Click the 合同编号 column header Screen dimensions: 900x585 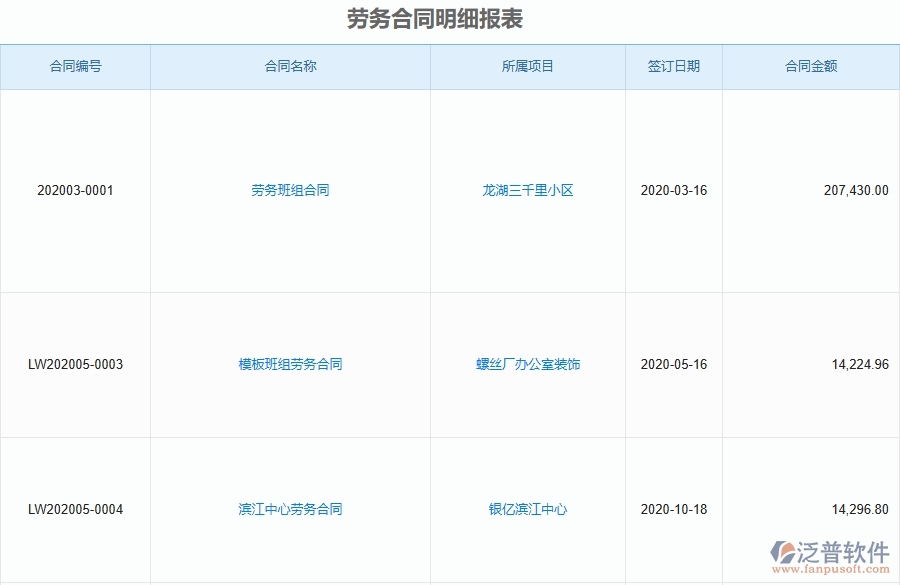click(75, 67)
